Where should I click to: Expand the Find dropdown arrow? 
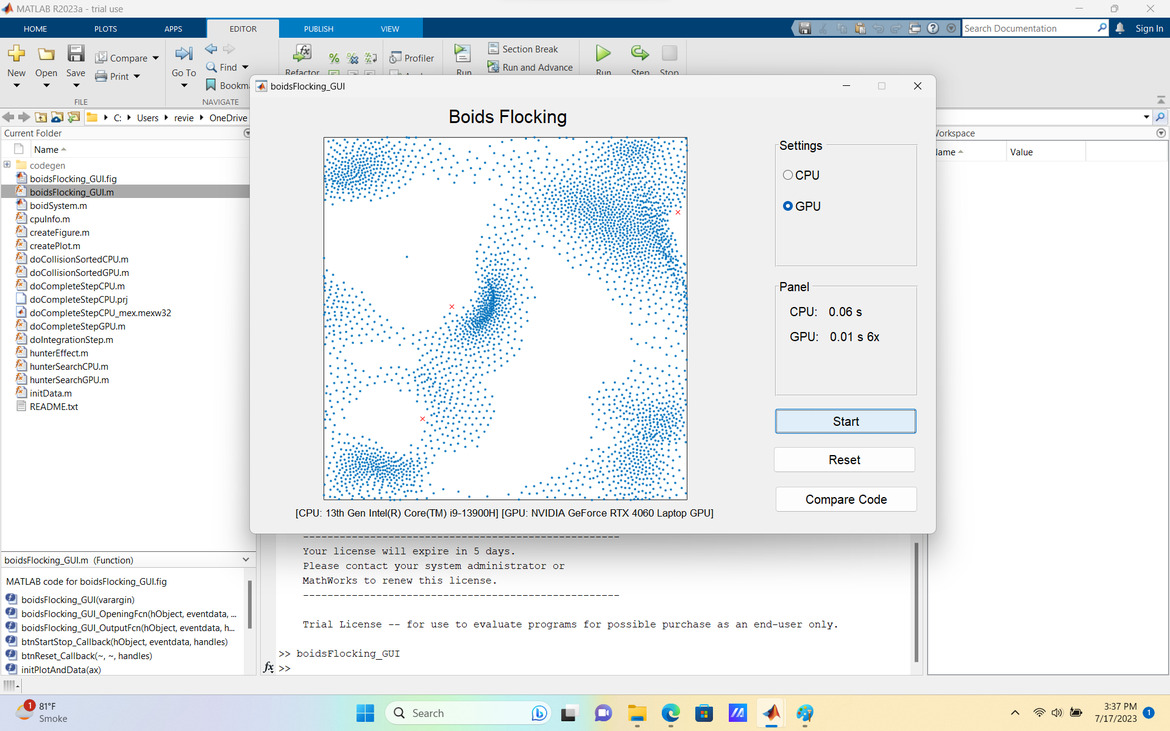(x=245, y=67)
